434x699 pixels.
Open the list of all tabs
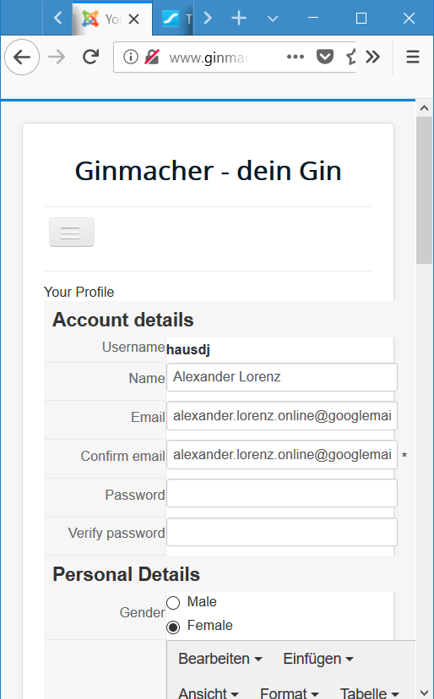click(x=273, y=18)
